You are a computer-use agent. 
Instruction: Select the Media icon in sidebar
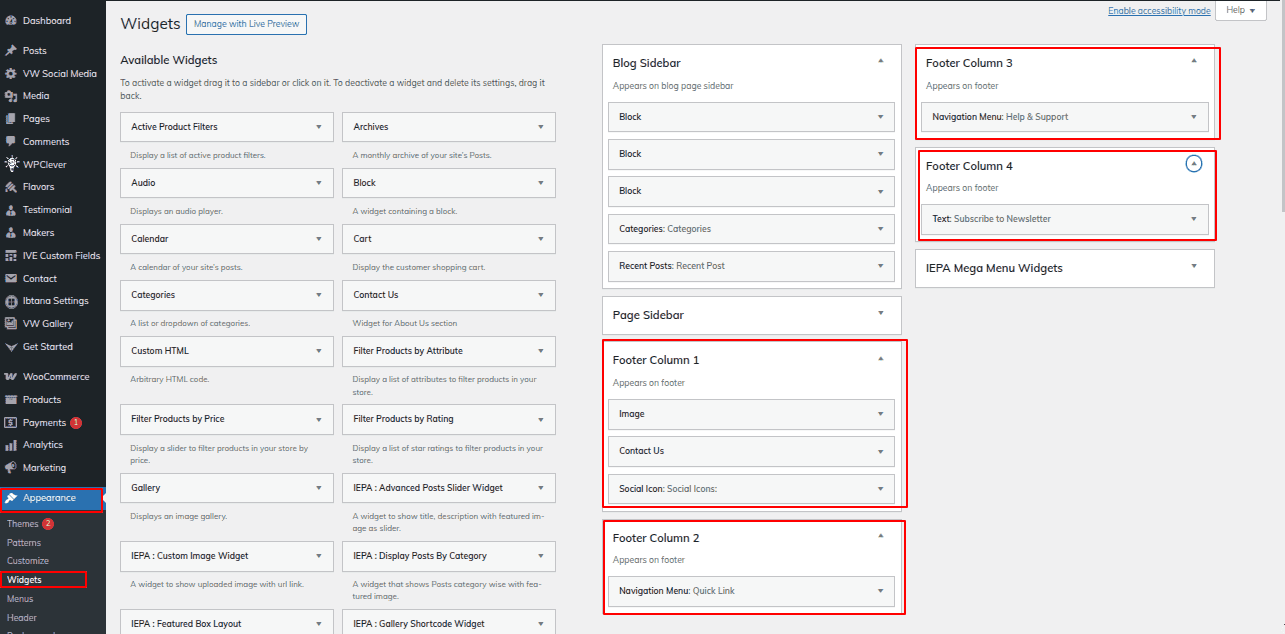coord(11,96)
